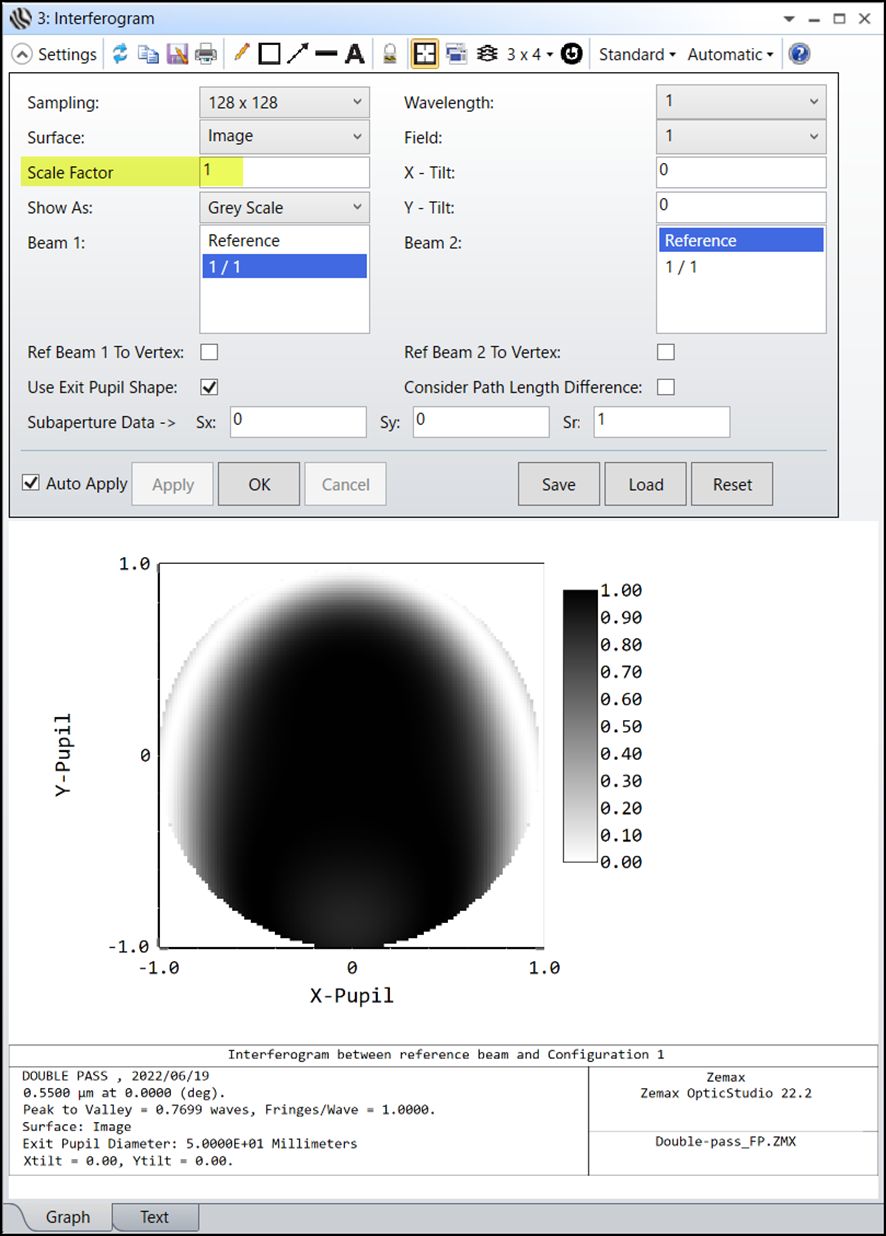Click the refresh/update icon
The image size is (886, 1236).
click(120, 54)
